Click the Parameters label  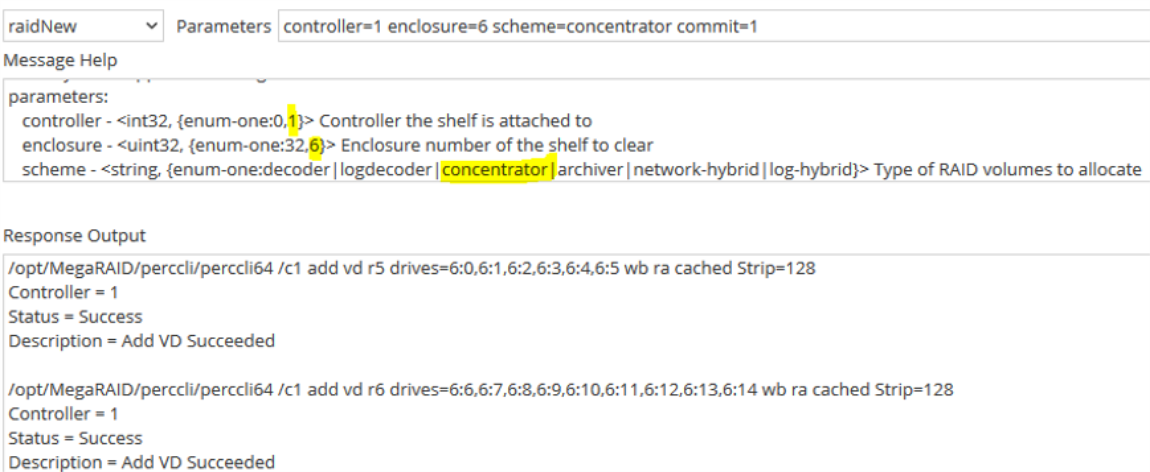click(224, 26)
